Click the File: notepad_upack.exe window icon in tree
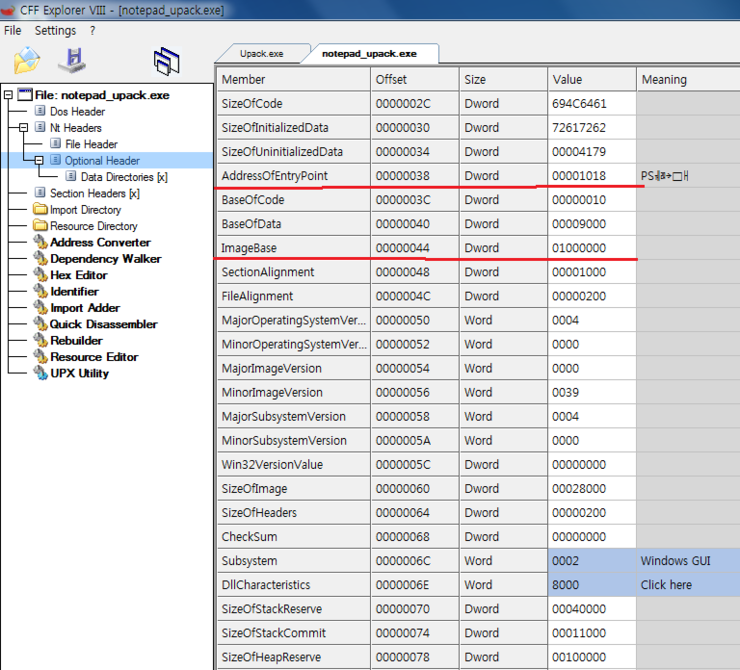The width and height of the screenshot is (740, 670). [x=25, y=94]
